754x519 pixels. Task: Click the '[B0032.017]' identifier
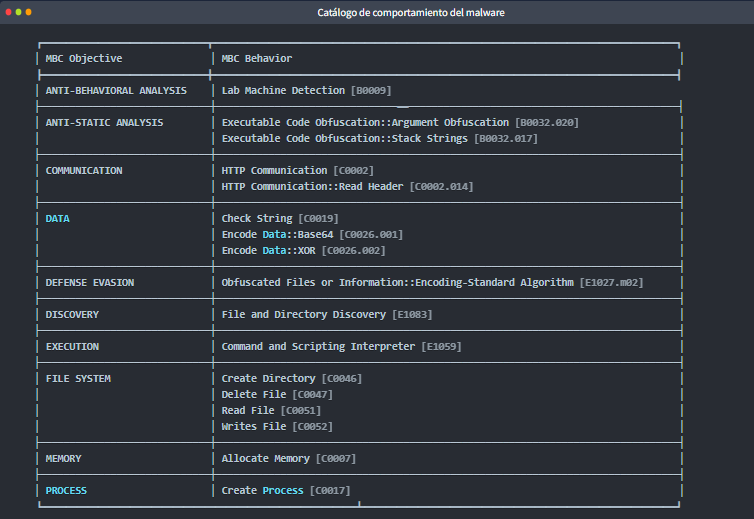point(506,139)
